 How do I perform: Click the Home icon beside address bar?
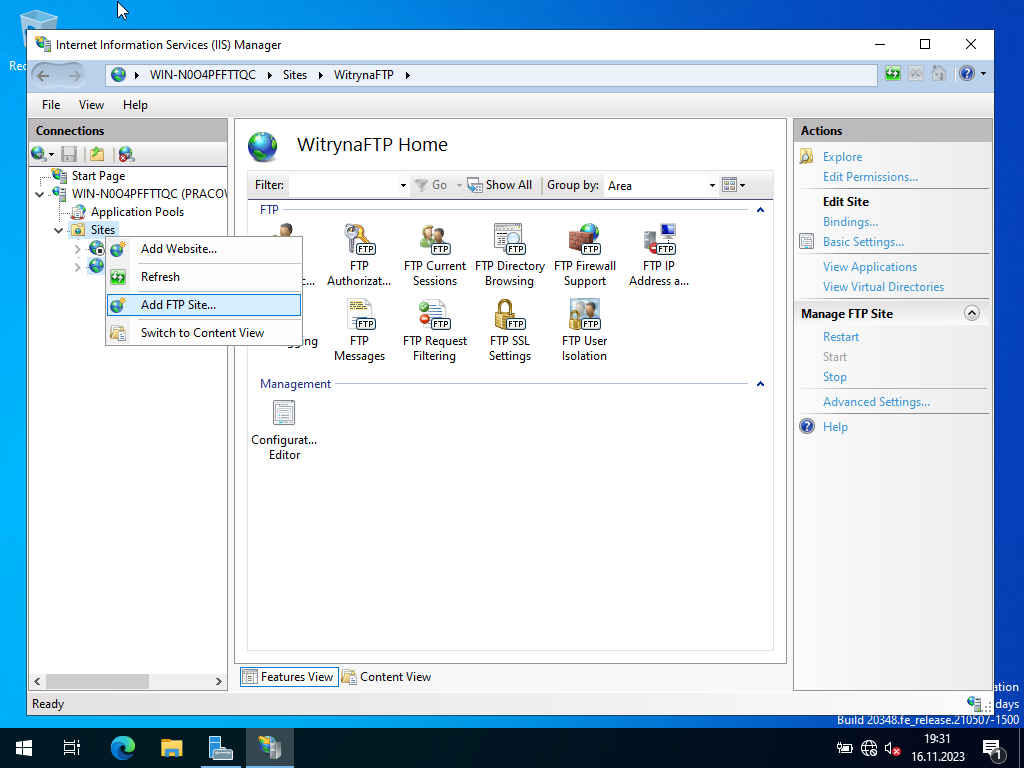[938, 73]
